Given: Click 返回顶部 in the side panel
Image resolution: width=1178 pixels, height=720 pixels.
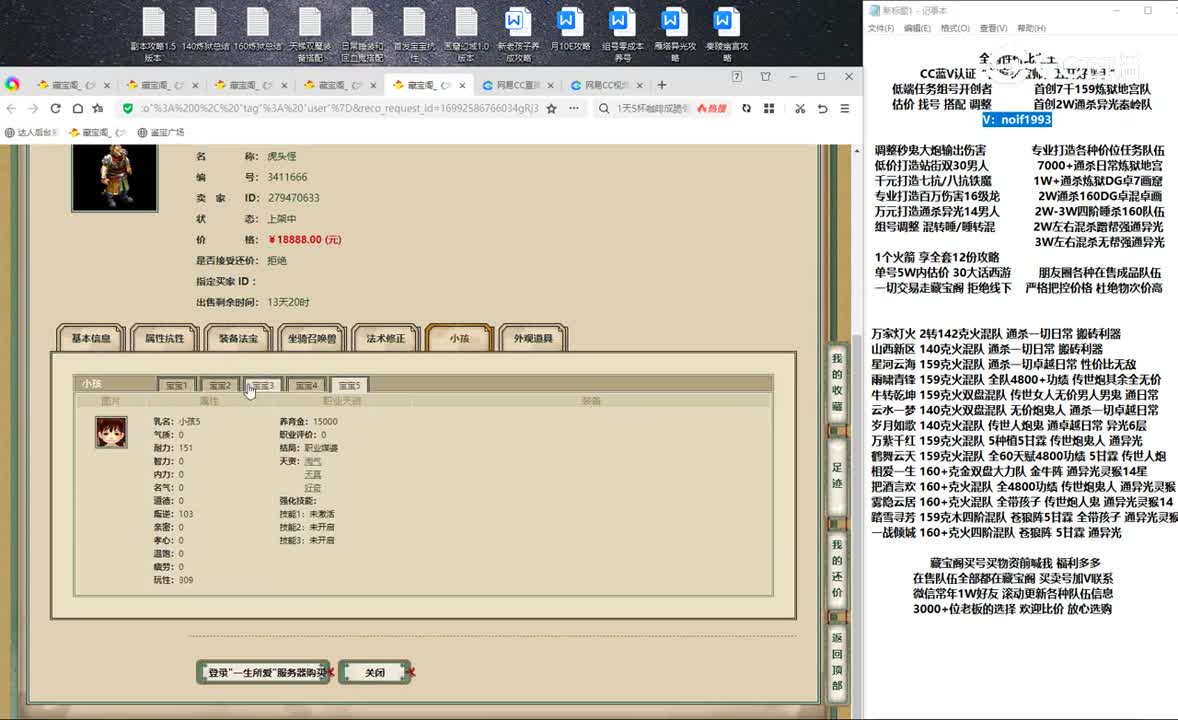Looking at the screenshot, I should point(837,661).
